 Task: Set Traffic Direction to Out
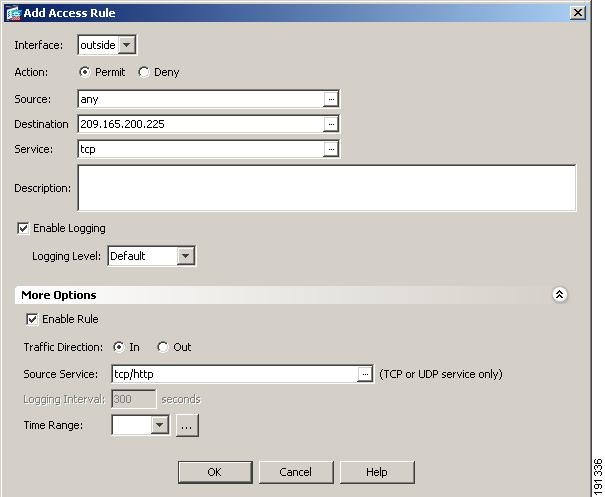click(x=163, y=347)
